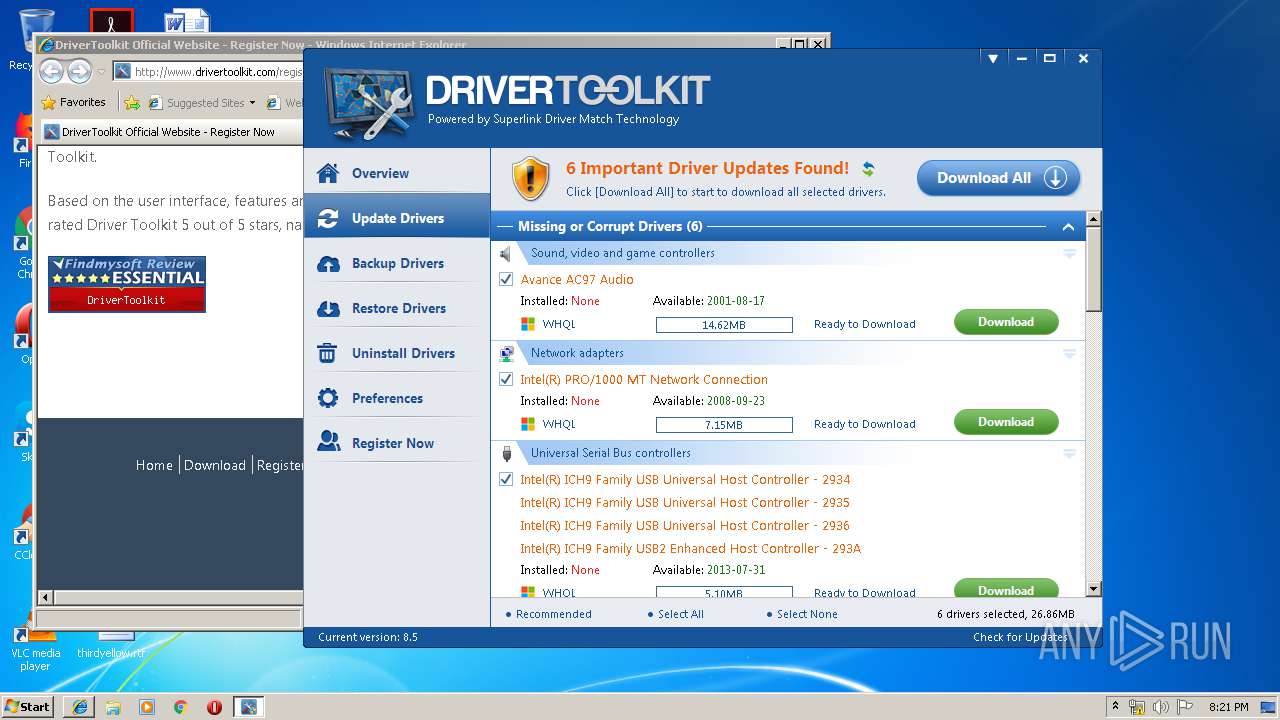Click Download All button
The height and width of the screenshot is (720, 1280).
pos(998,178)
